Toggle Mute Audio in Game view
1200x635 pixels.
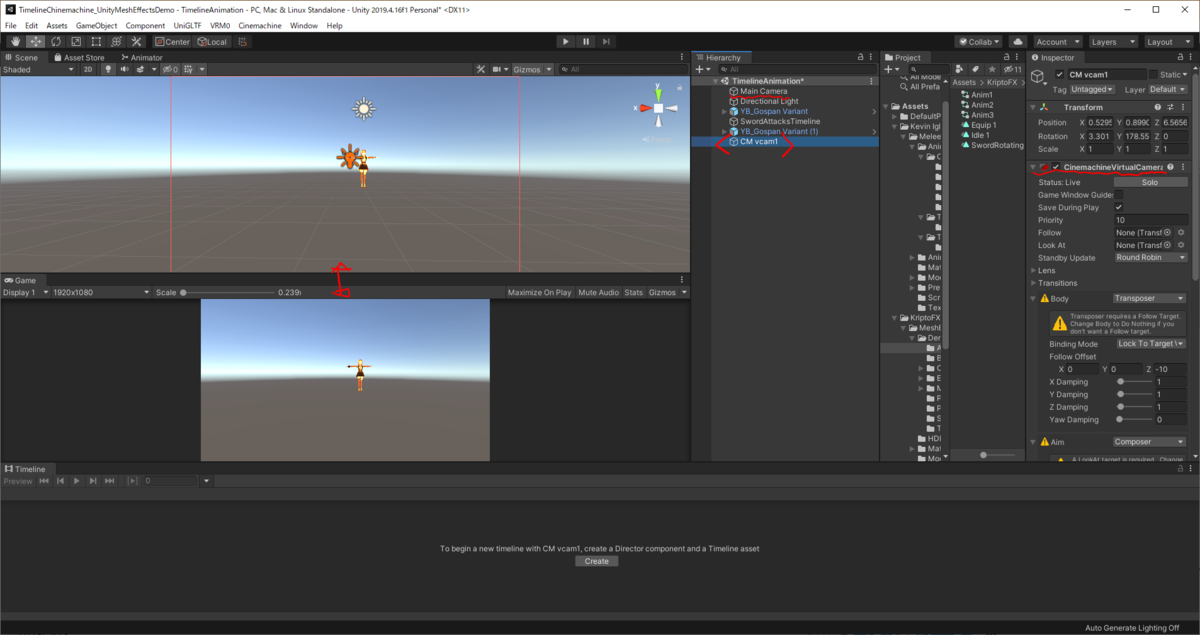point(598,293)
